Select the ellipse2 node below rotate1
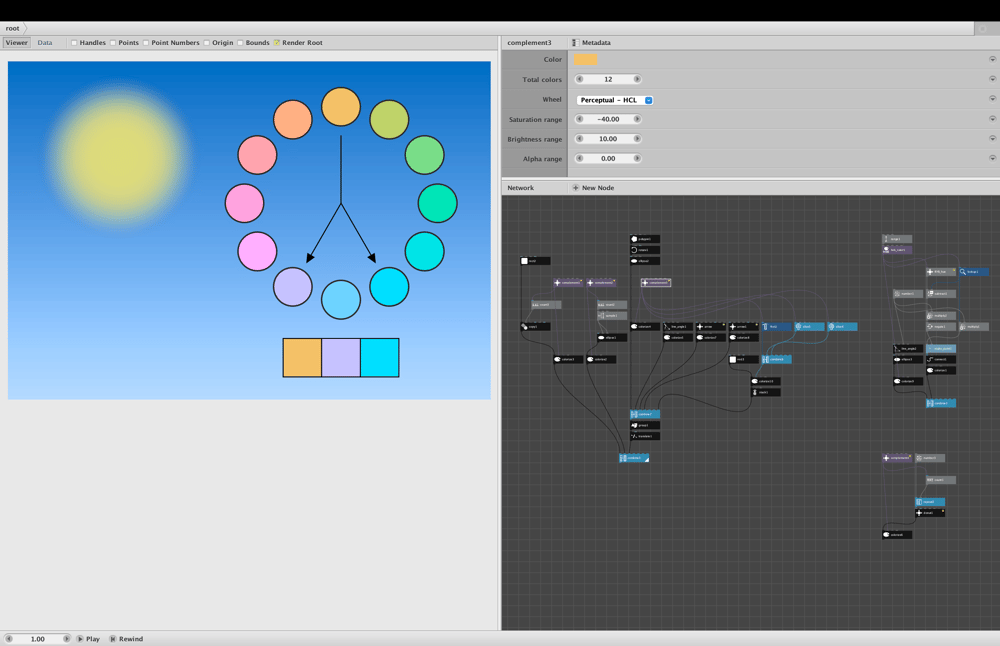Viewport: 1000px width, 646px height. coord(645,261)
